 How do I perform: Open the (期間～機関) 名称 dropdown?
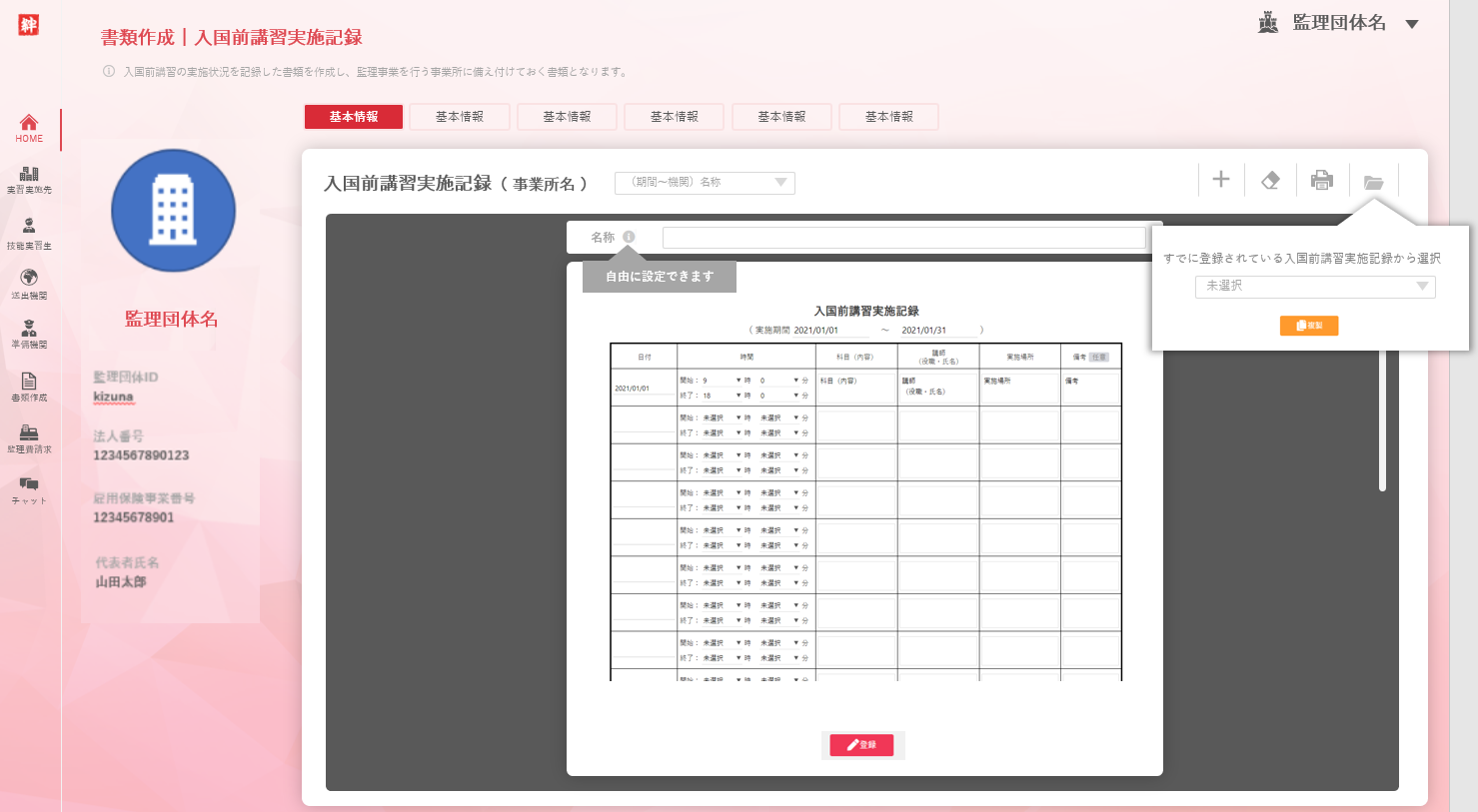tap(705, 182)
